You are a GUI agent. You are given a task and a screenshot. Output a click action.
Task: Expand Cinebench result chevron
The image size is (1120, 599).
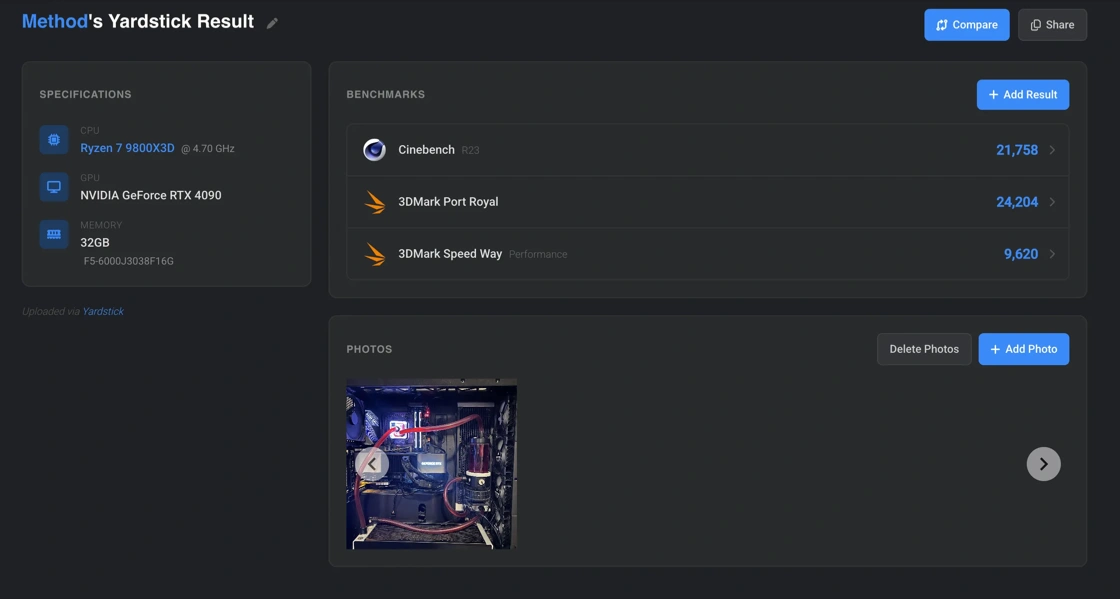(x=1052, y=150)
